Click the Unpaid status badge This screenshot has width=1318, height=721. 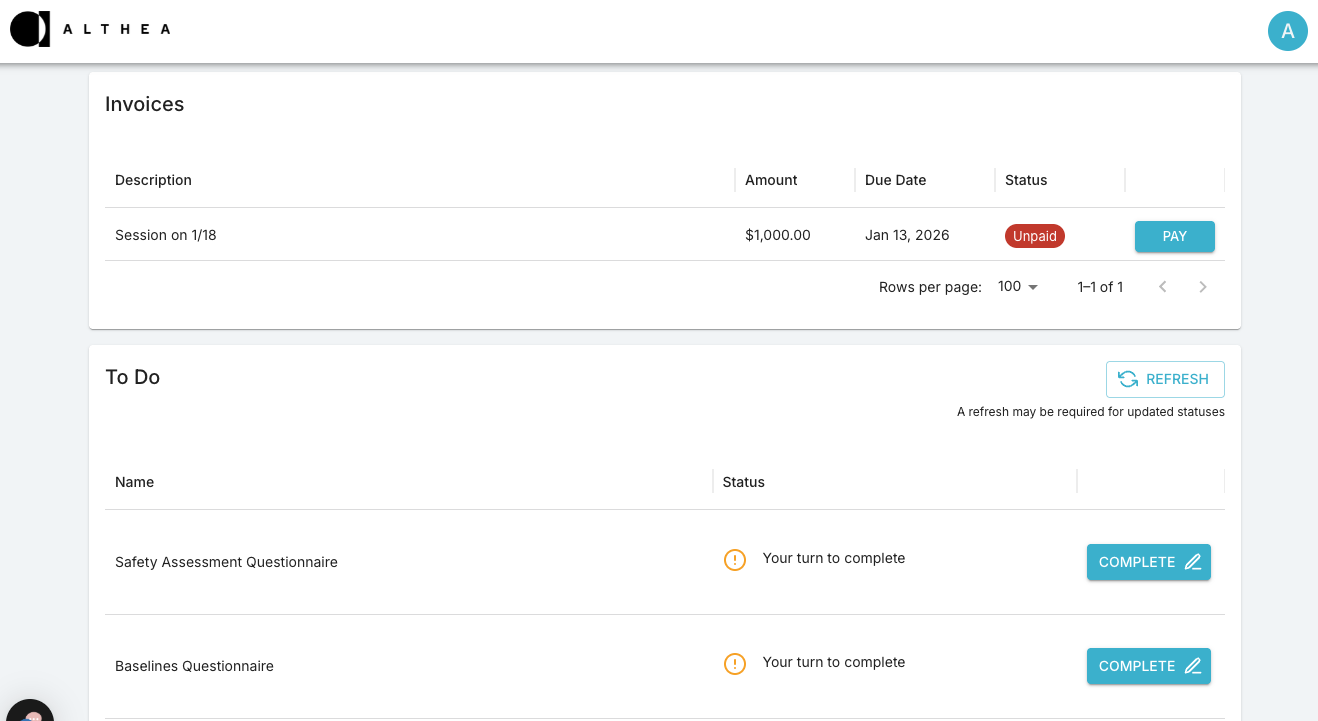(1034, 237)
